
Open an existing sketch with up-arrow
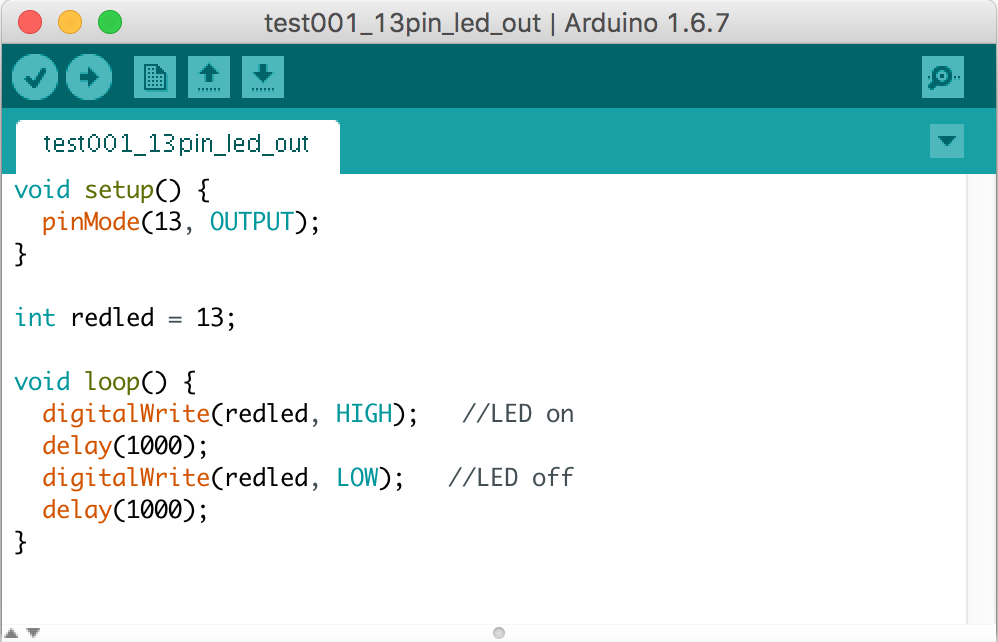point(209,77)
